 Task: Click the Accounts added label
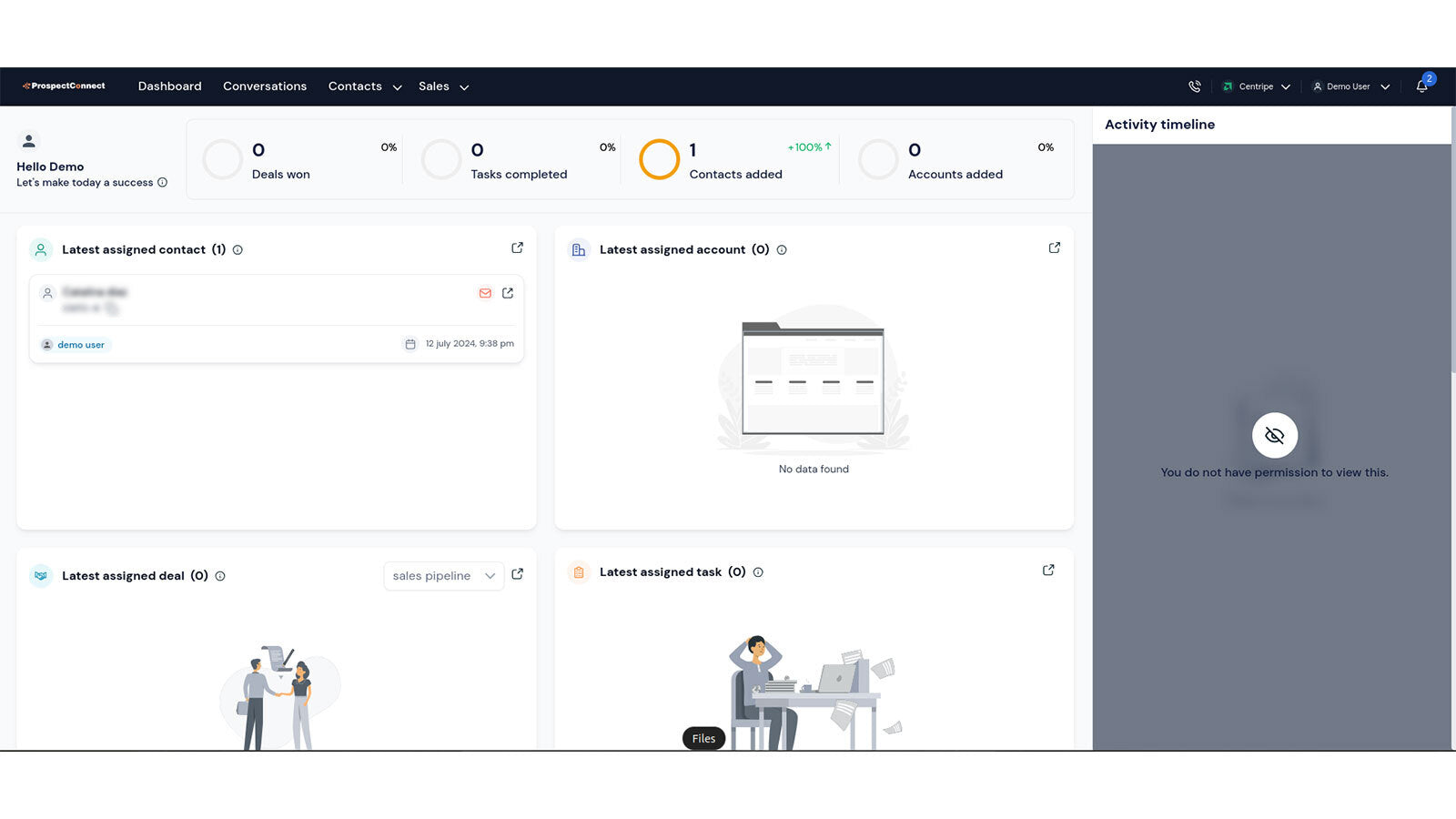pyautogui.click(x=955, y=174)
